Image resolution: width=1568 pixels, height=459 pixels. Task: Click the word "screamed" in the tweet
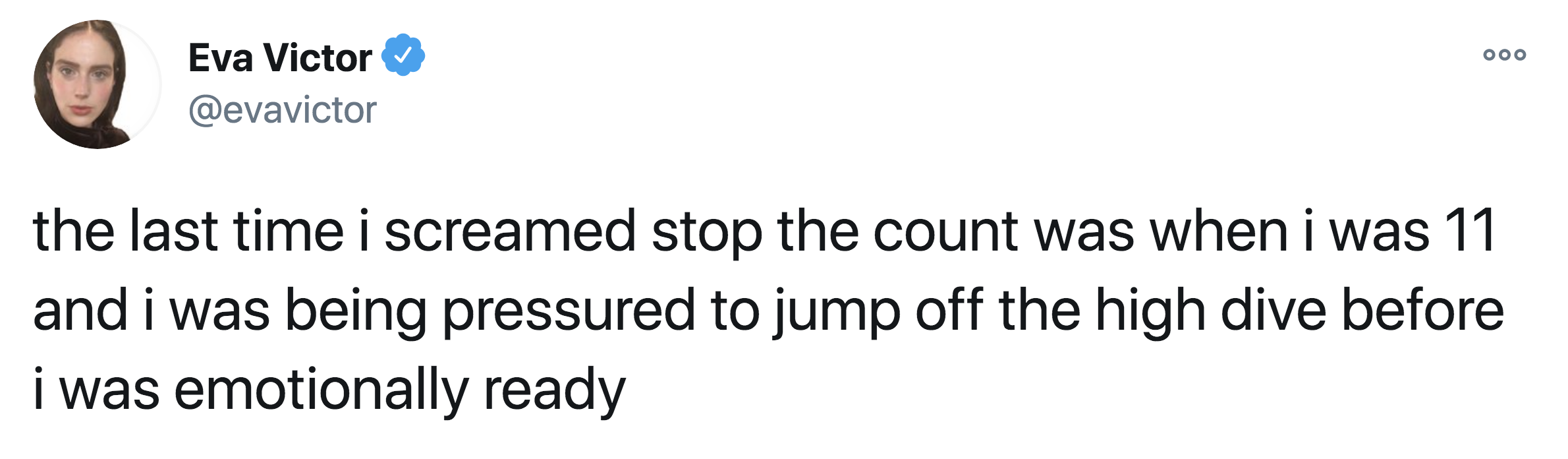click(509, 231)
